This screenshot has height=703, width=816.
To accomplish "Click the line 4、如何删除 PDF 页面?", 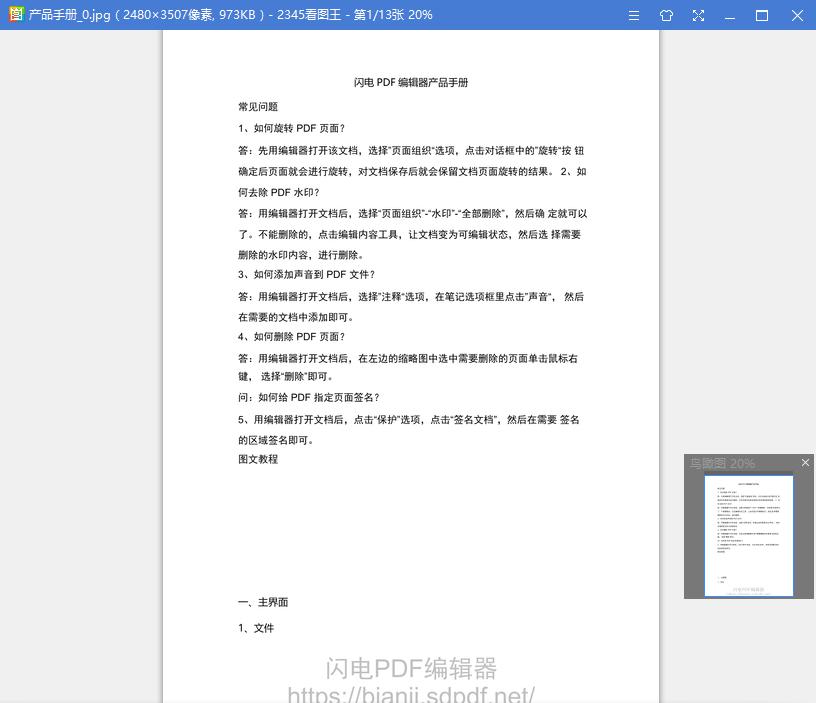I will click(x=291, y=337).
